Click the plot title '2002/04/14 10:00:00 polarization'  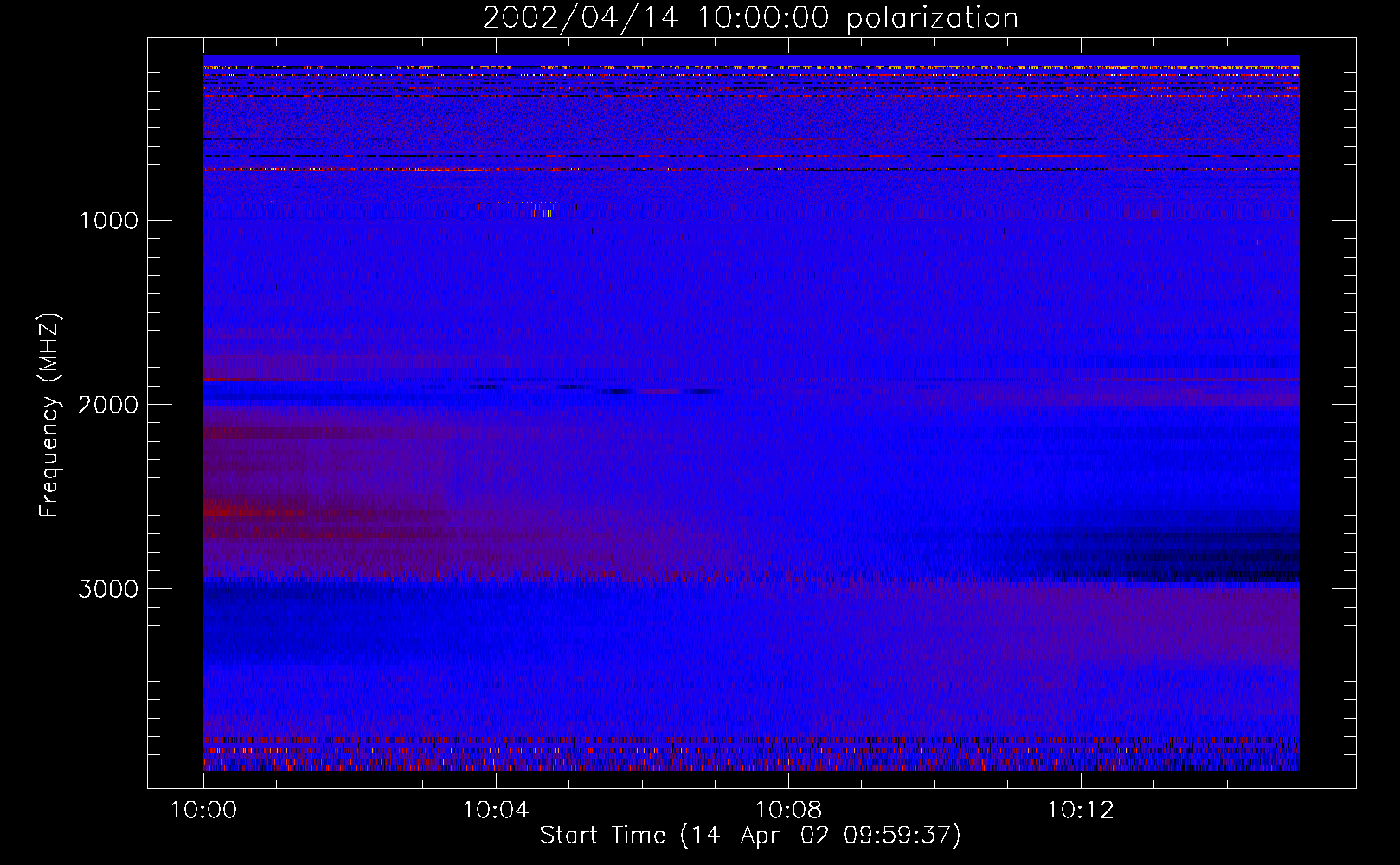(x=750, y=18)
